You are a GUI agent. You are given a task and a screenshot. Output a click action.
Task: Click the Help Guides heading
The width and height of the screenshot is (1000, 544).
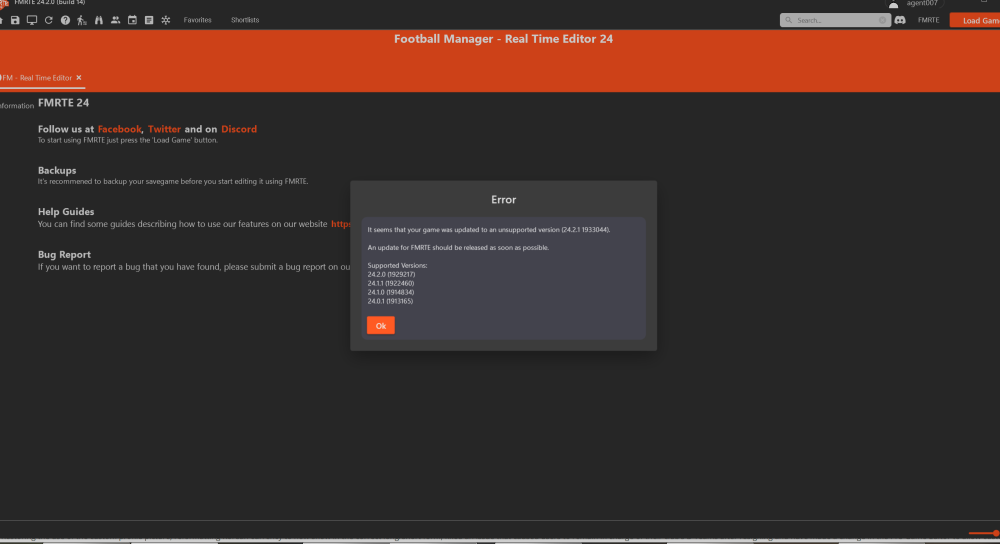[x=66, y=212]
